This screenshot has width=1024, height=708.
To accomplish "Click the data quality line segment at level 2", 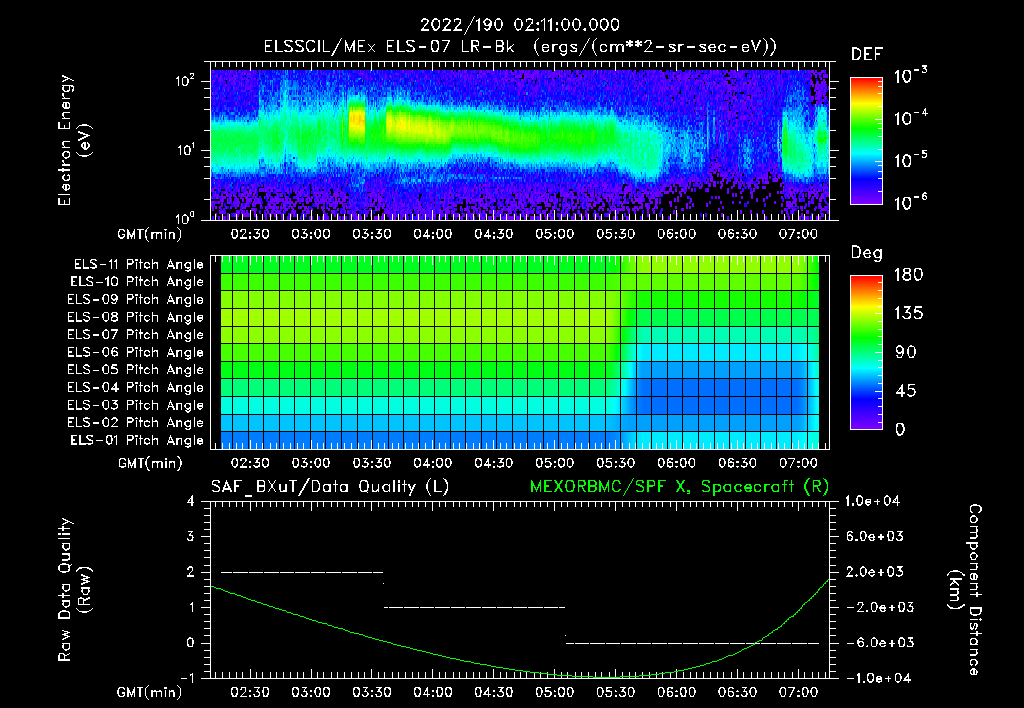I will click(302, 572).
